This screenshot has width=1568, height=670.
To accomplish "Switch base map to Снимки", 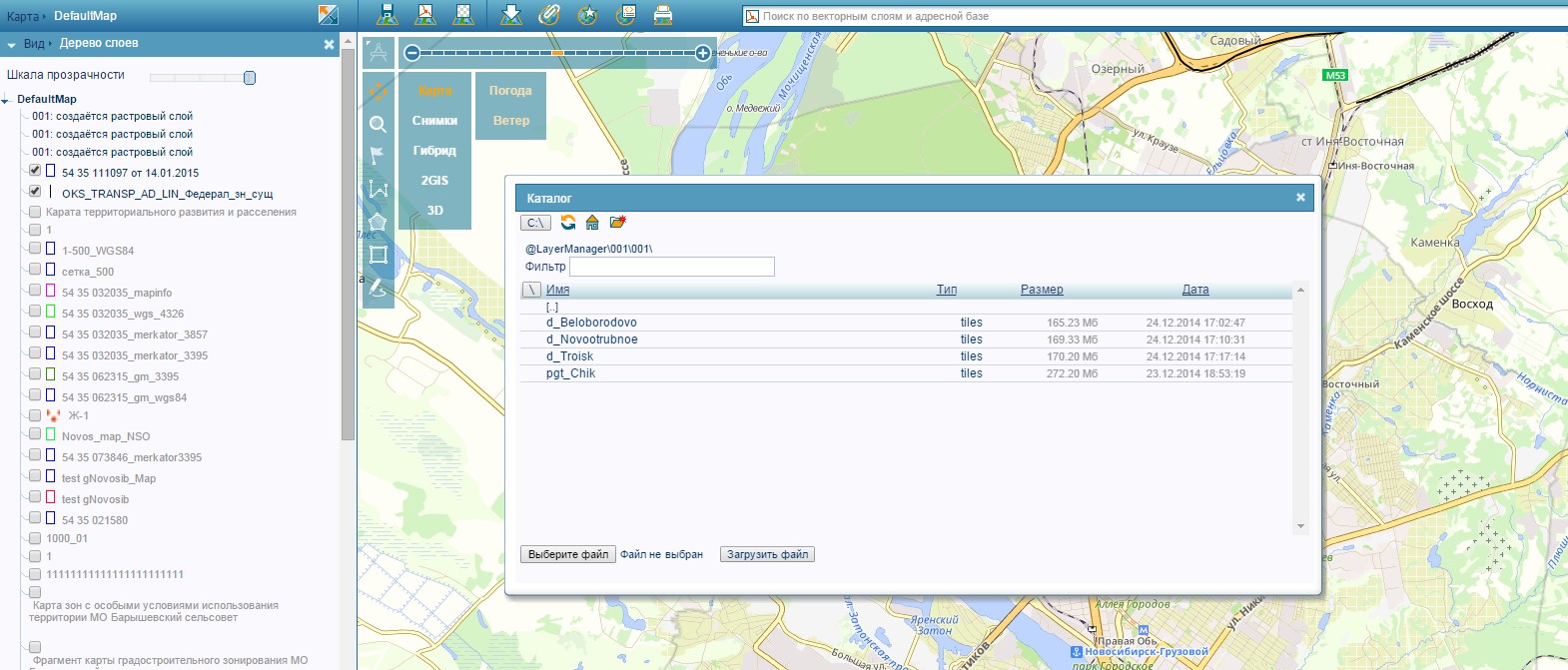I will coord(434,121).
